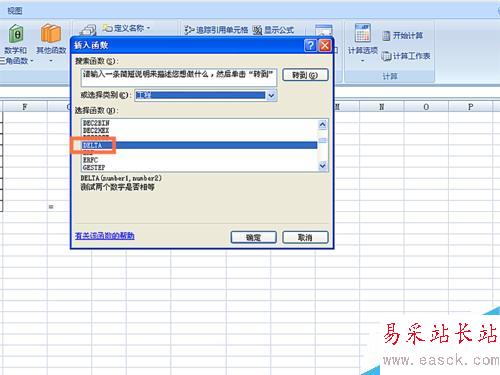Click the dialog help question mark

click(x=310, y=45)
